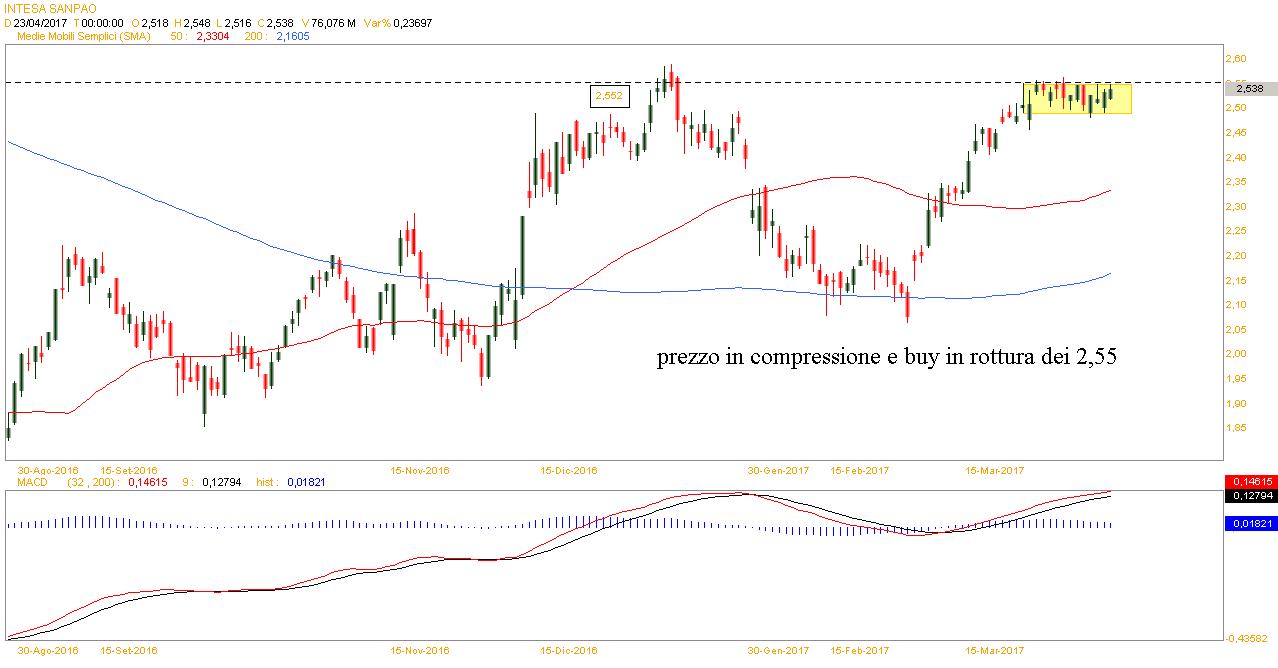1278x668 pixels.
Task: Click 15-Feb-2017 on the price chart date axis
Action: (859, 469)
